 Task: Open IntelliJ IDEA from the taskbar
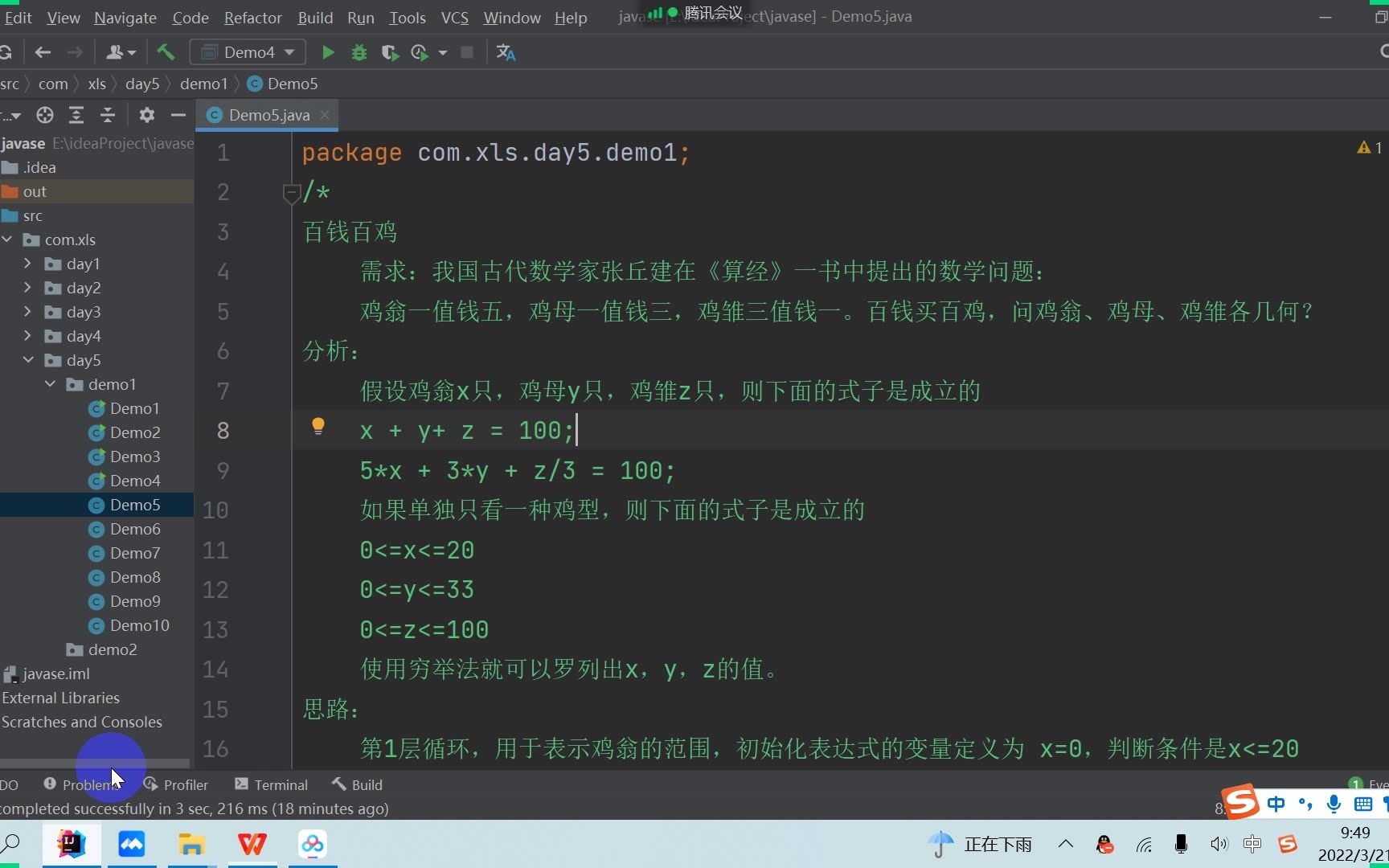pos(71,844)
